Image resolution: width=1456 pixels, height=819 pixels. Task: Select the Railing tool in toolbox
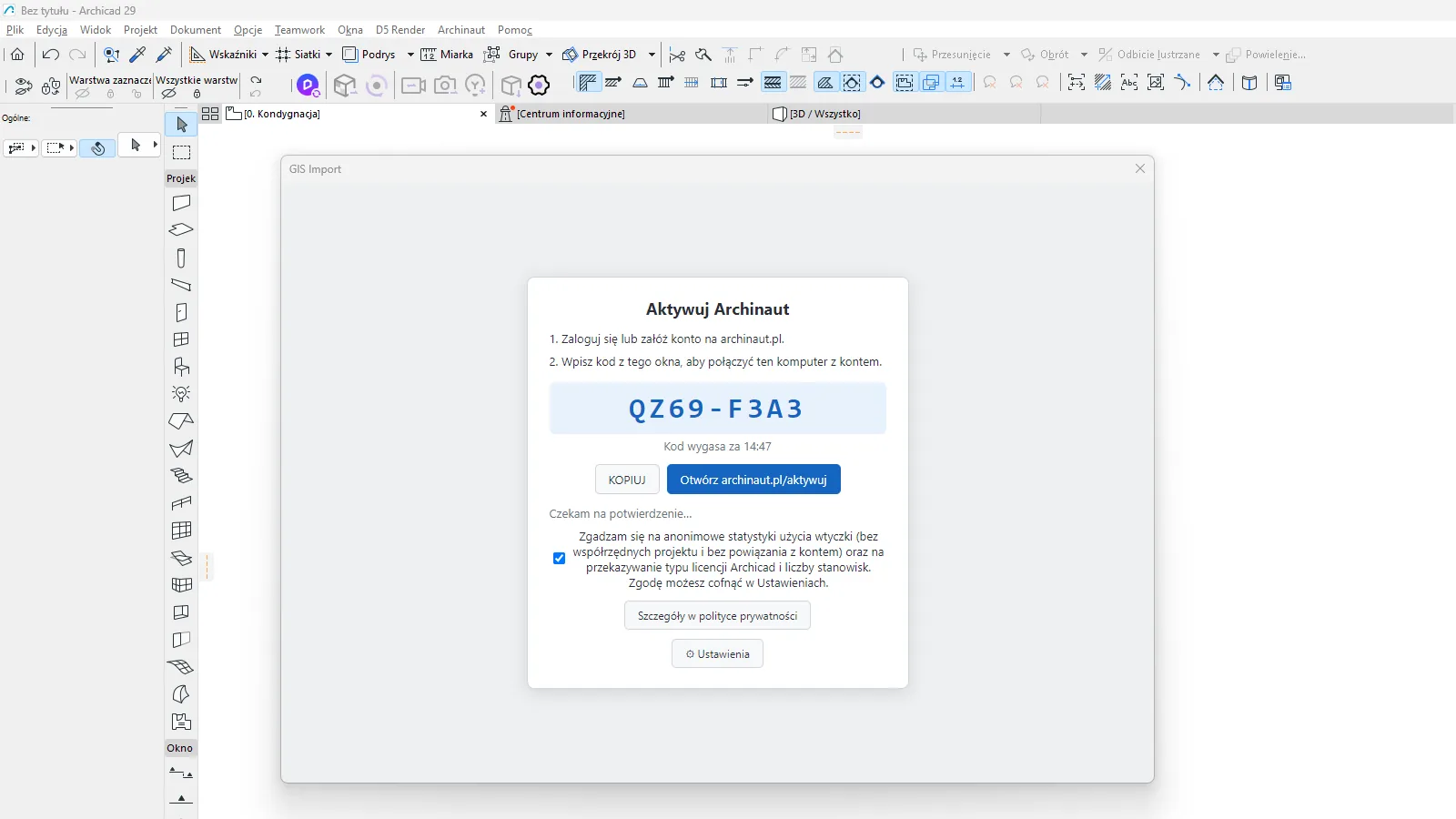(181, 503)
